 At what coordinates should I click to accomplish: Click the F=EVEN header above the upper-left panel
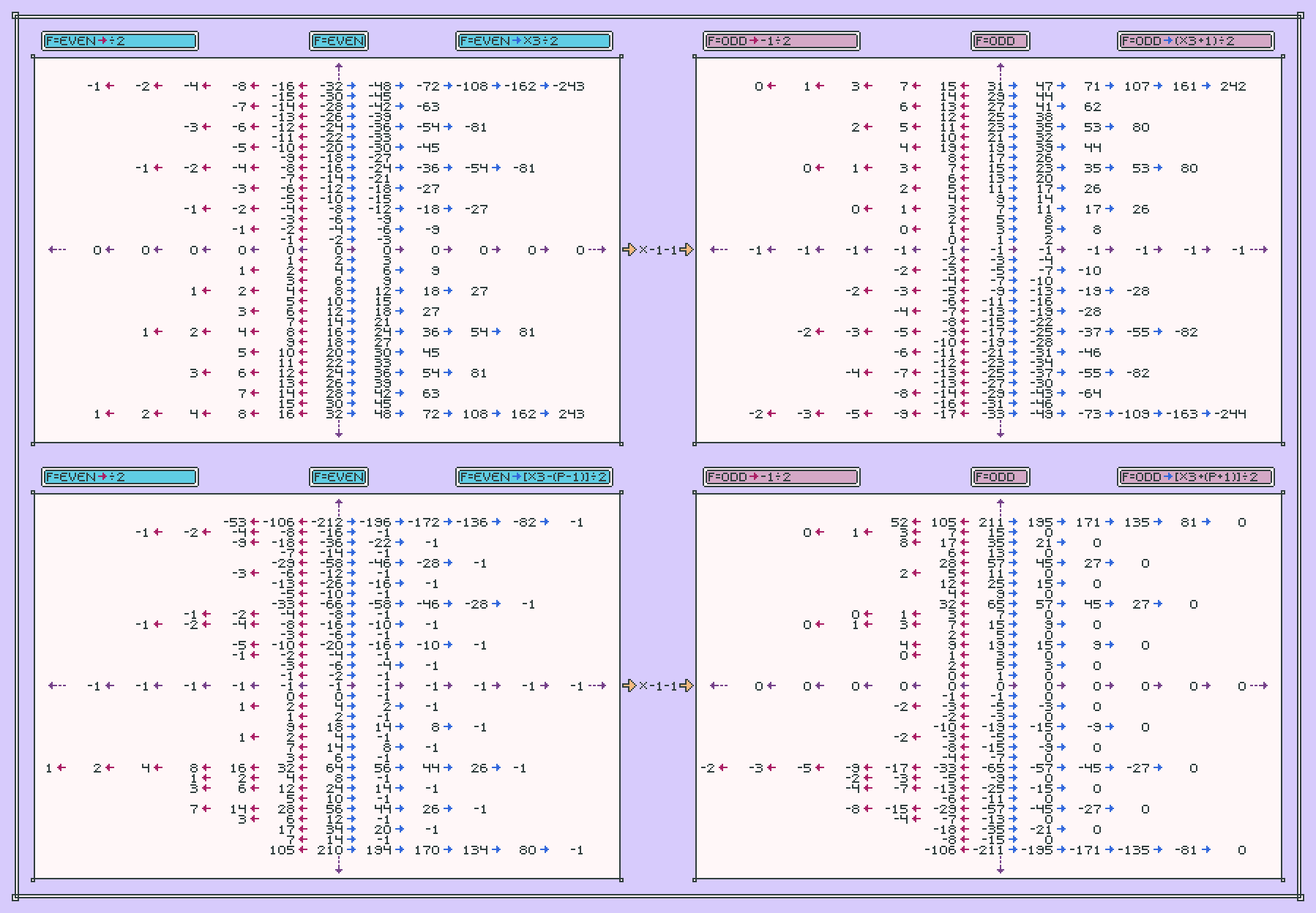pyautogui.click(x=338, y=41)
